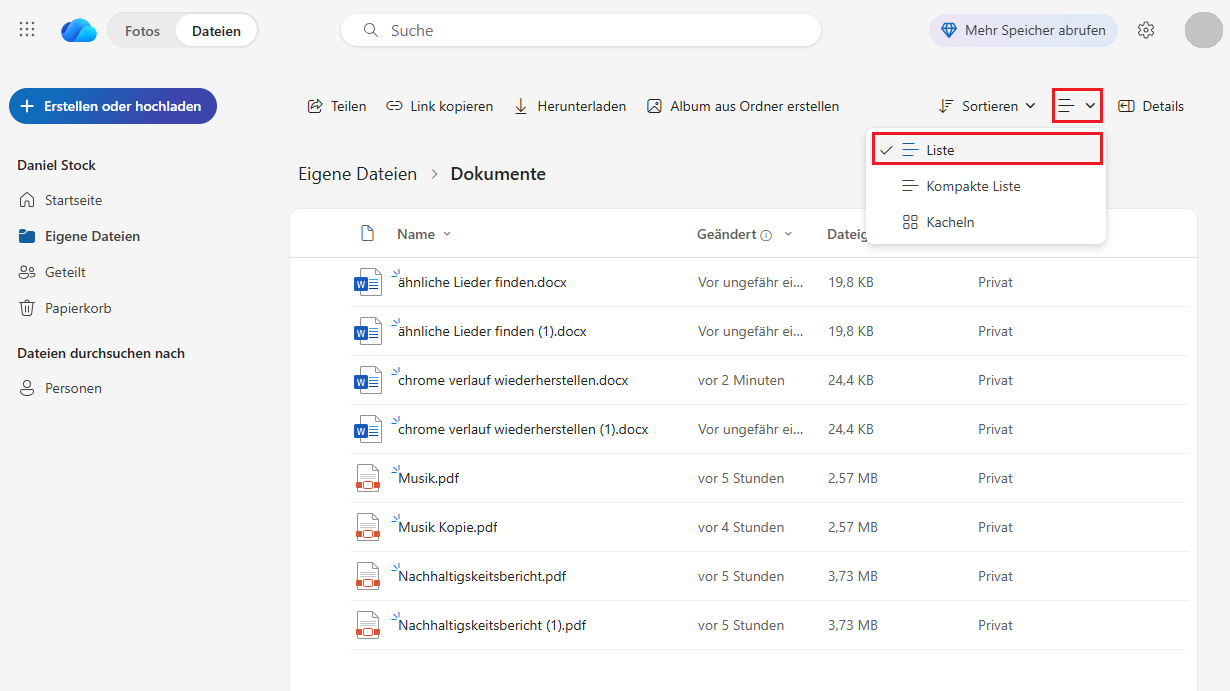Toggle the view options dropdown button

[1077, 106]
